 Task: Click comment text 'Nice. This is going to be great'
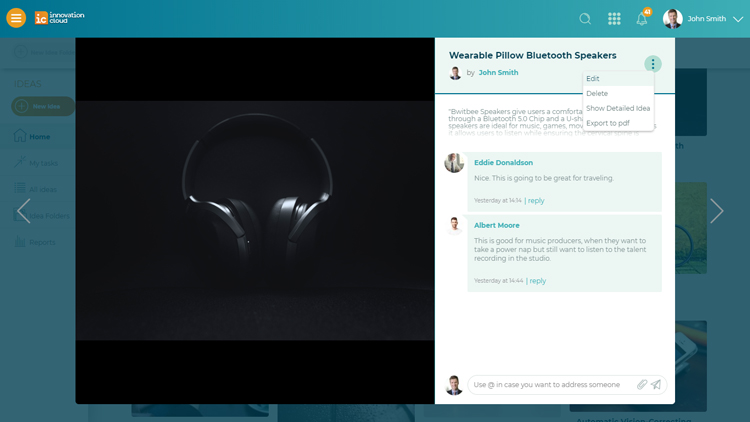(544, 178)
